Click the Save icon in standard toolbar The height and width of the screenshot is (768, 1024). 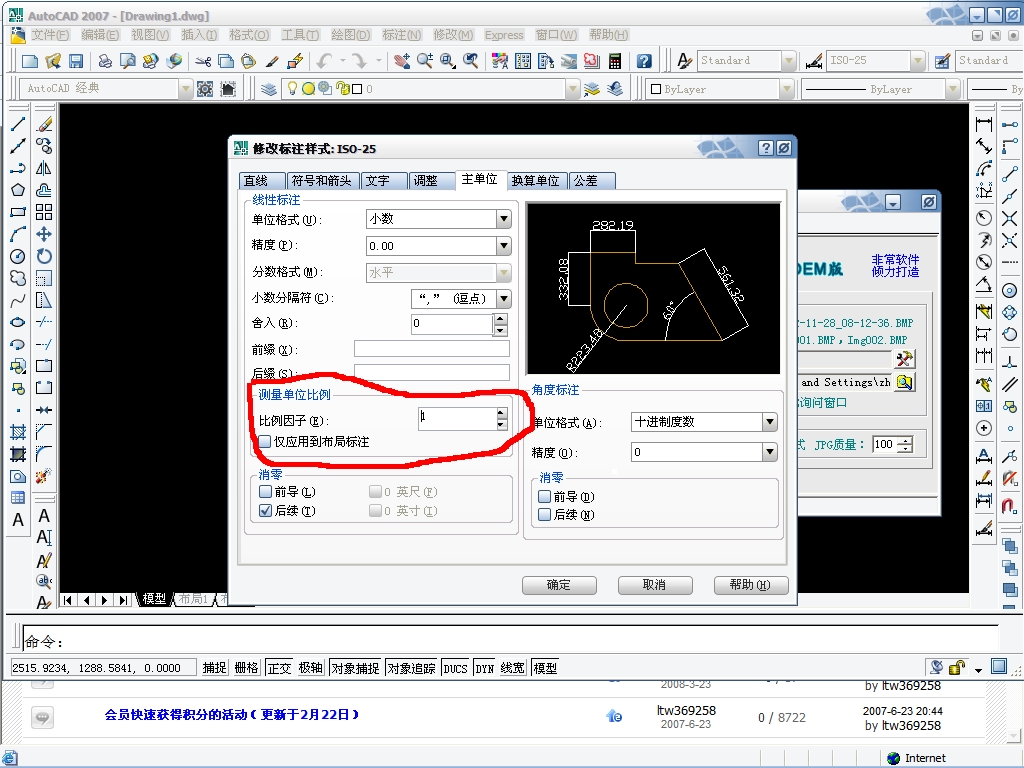click(76, 61)
